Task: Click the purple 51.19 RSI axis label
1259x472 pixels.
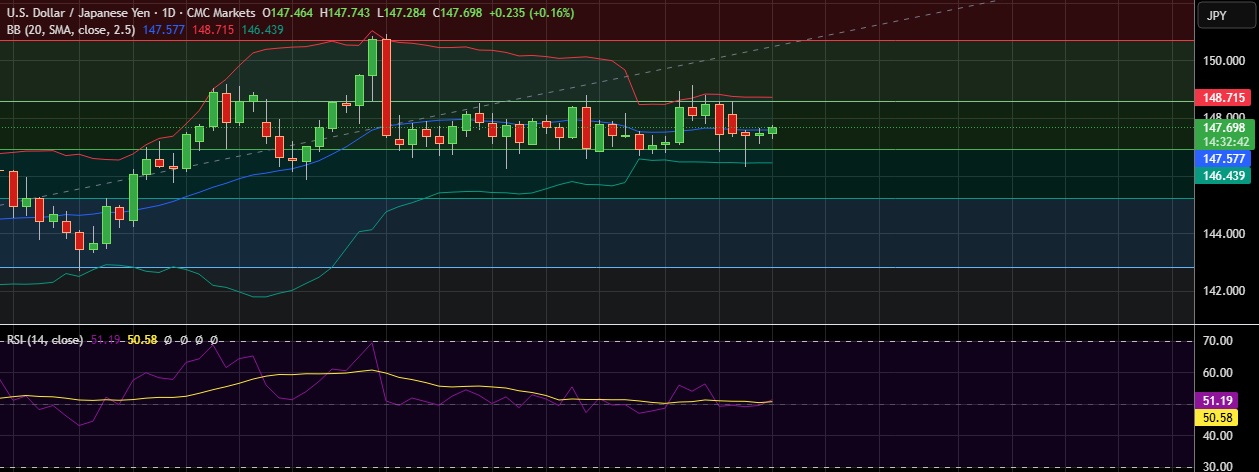Action: pos(1223,399)
